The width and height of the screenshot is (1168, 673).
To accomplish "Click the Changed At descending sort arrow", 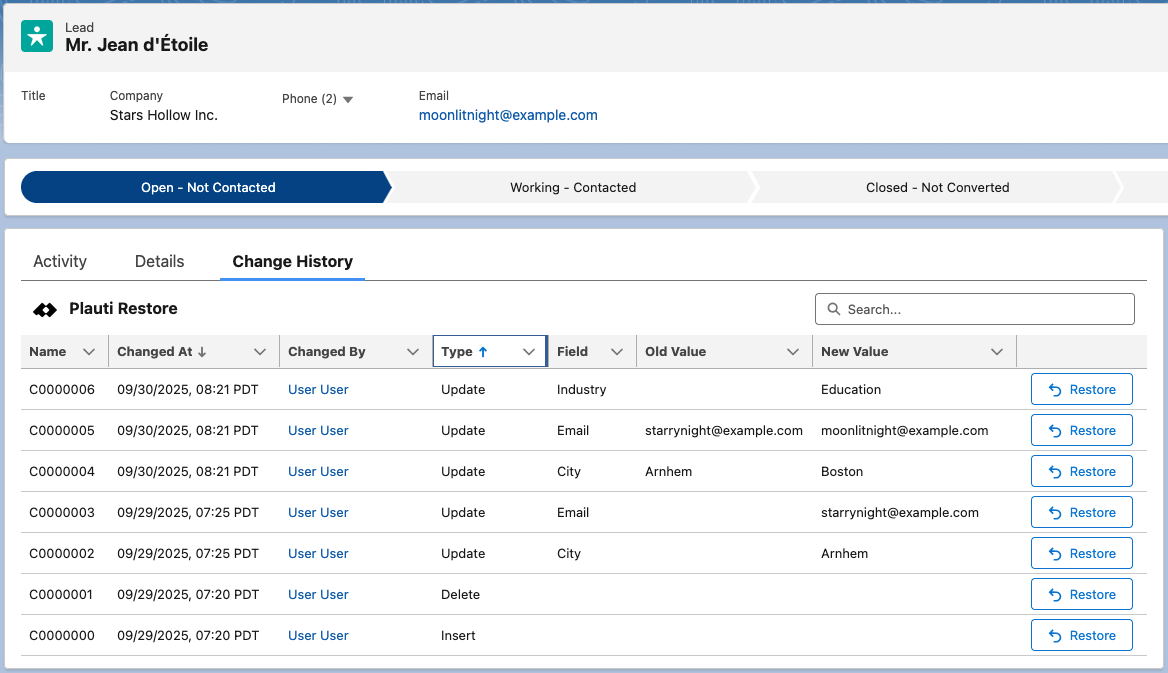I will pos(202,352).
